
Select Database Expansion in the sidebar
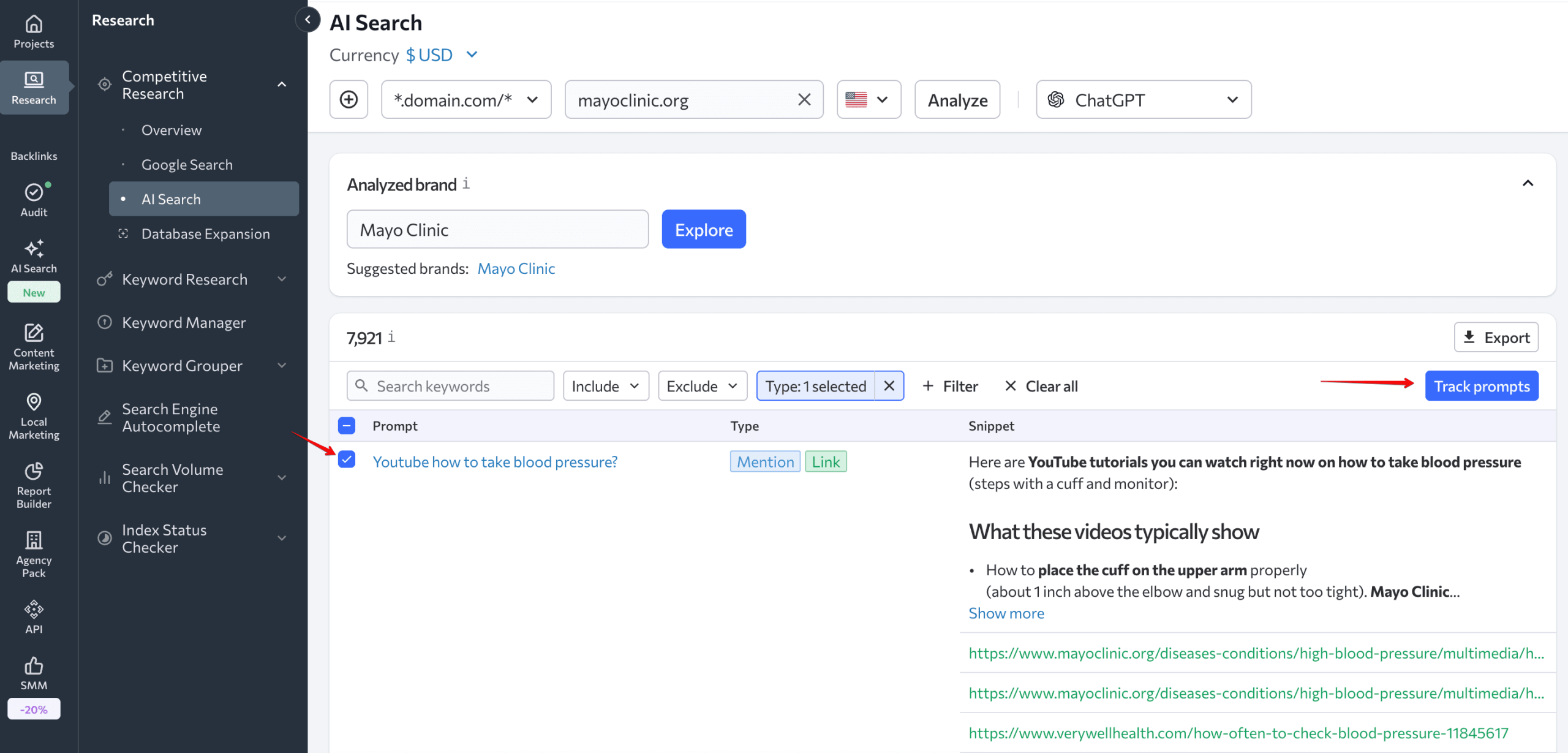[205, 233]
